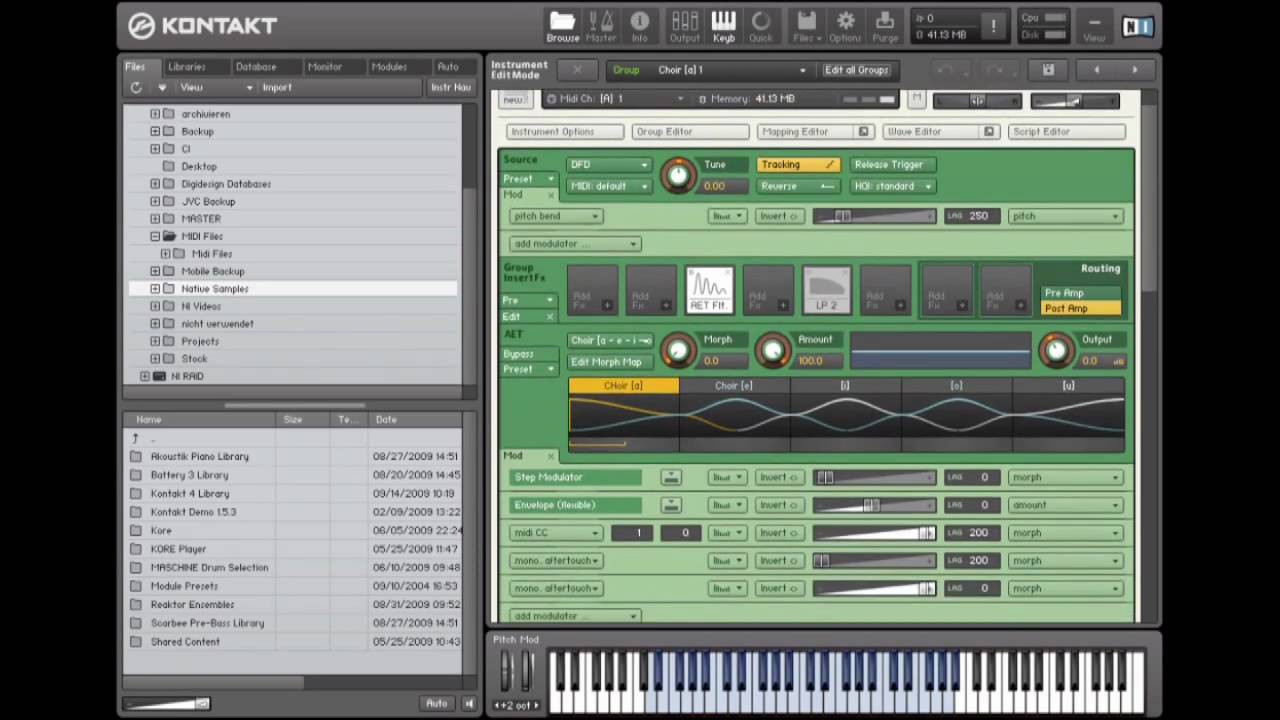The width and height of the screenshot is (1280, 720).
Task: Adjust the pitch bend intensity slider
Action: tap(874, 217)
